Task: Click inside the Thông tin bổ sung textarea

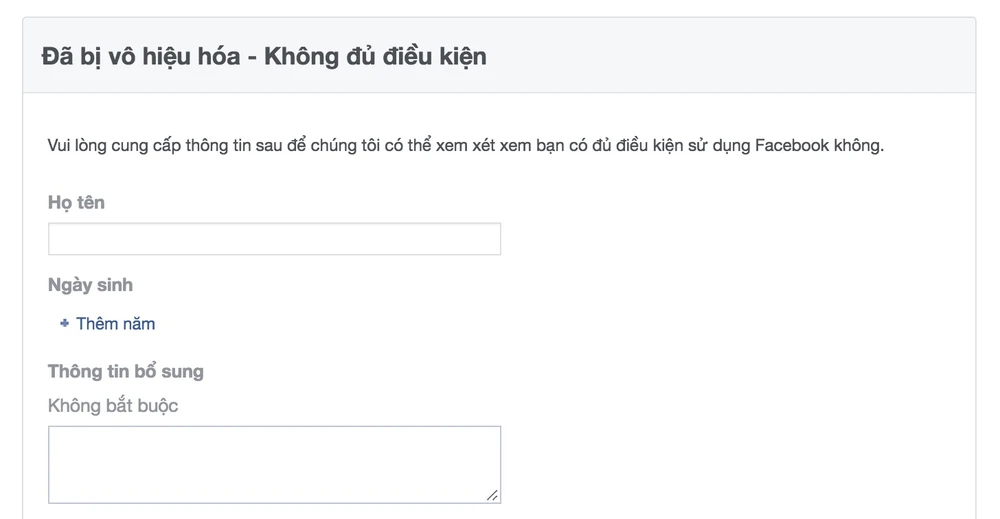Action: [x=274, y=464]
